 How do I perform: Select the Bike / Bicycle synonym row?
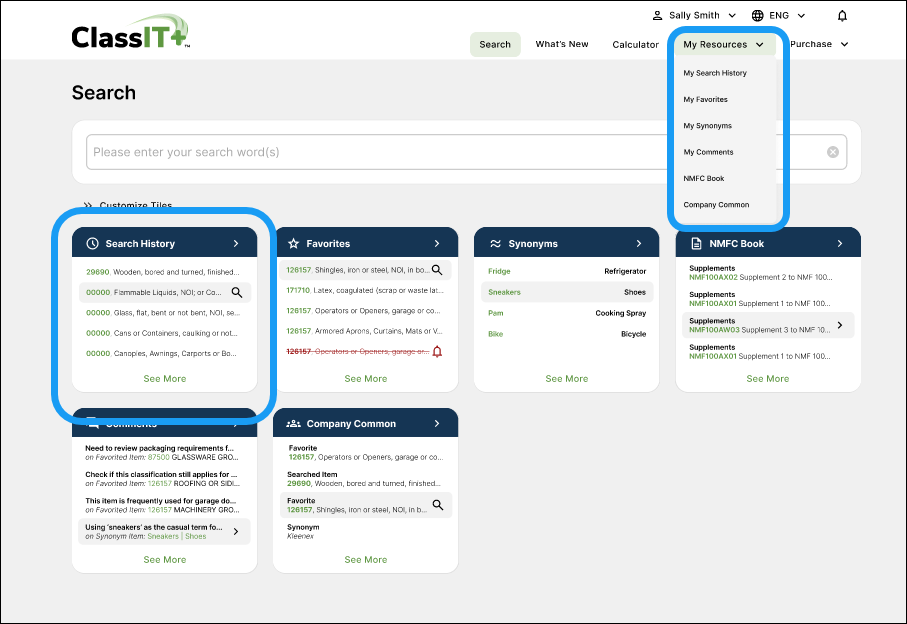[x=567, y=334]
